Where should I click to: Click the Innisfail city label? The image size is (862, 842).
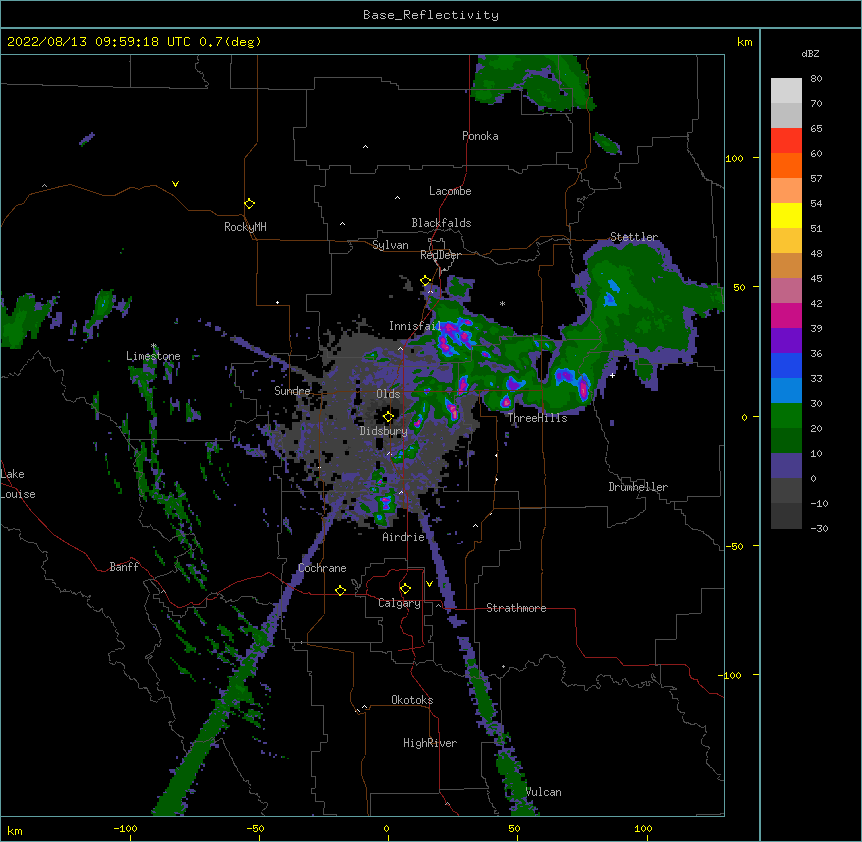[415, 326]
